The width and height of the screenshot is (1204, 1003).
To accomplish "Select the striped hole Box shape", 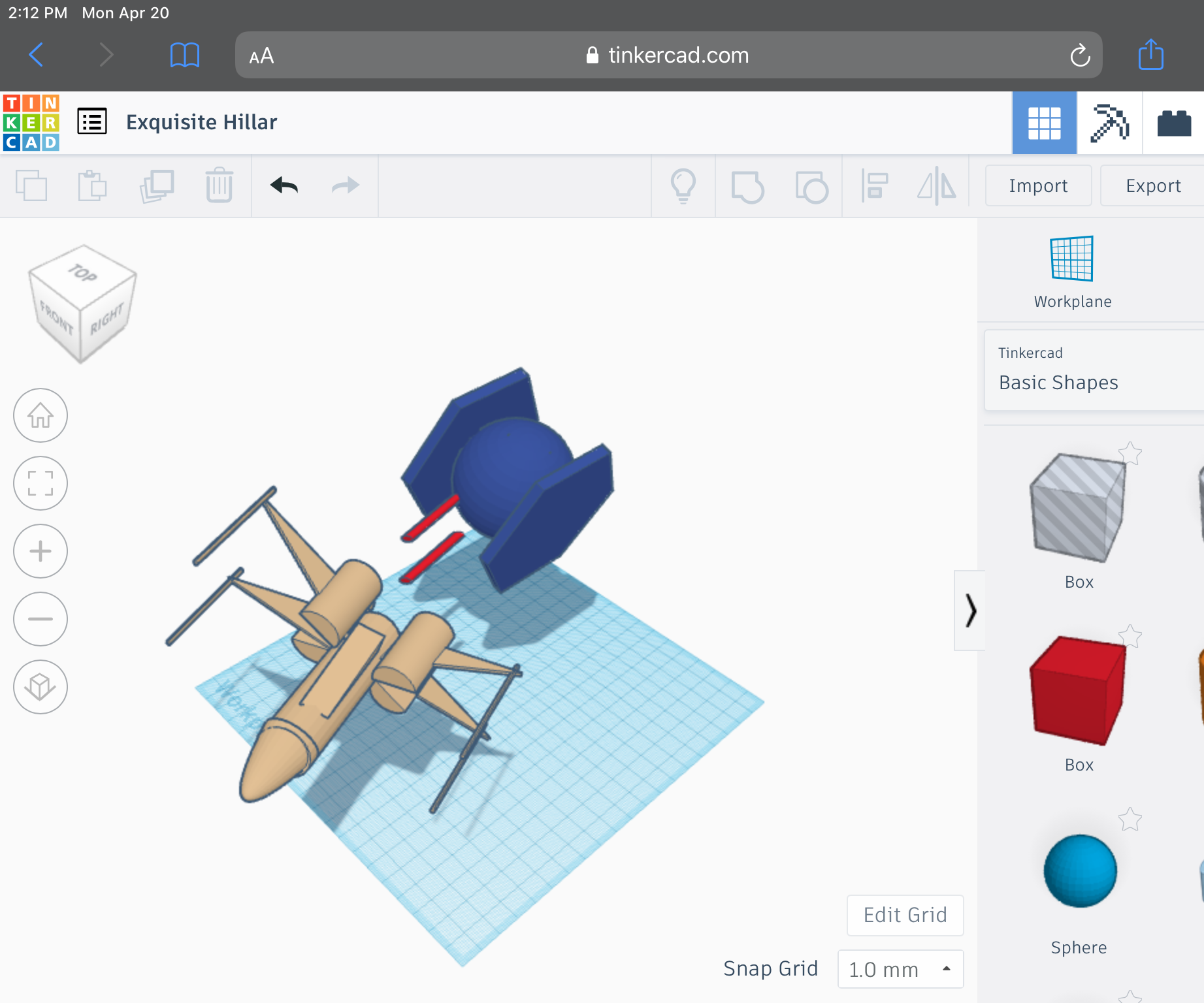I will pyautogui.click(x=1078, y=507).
